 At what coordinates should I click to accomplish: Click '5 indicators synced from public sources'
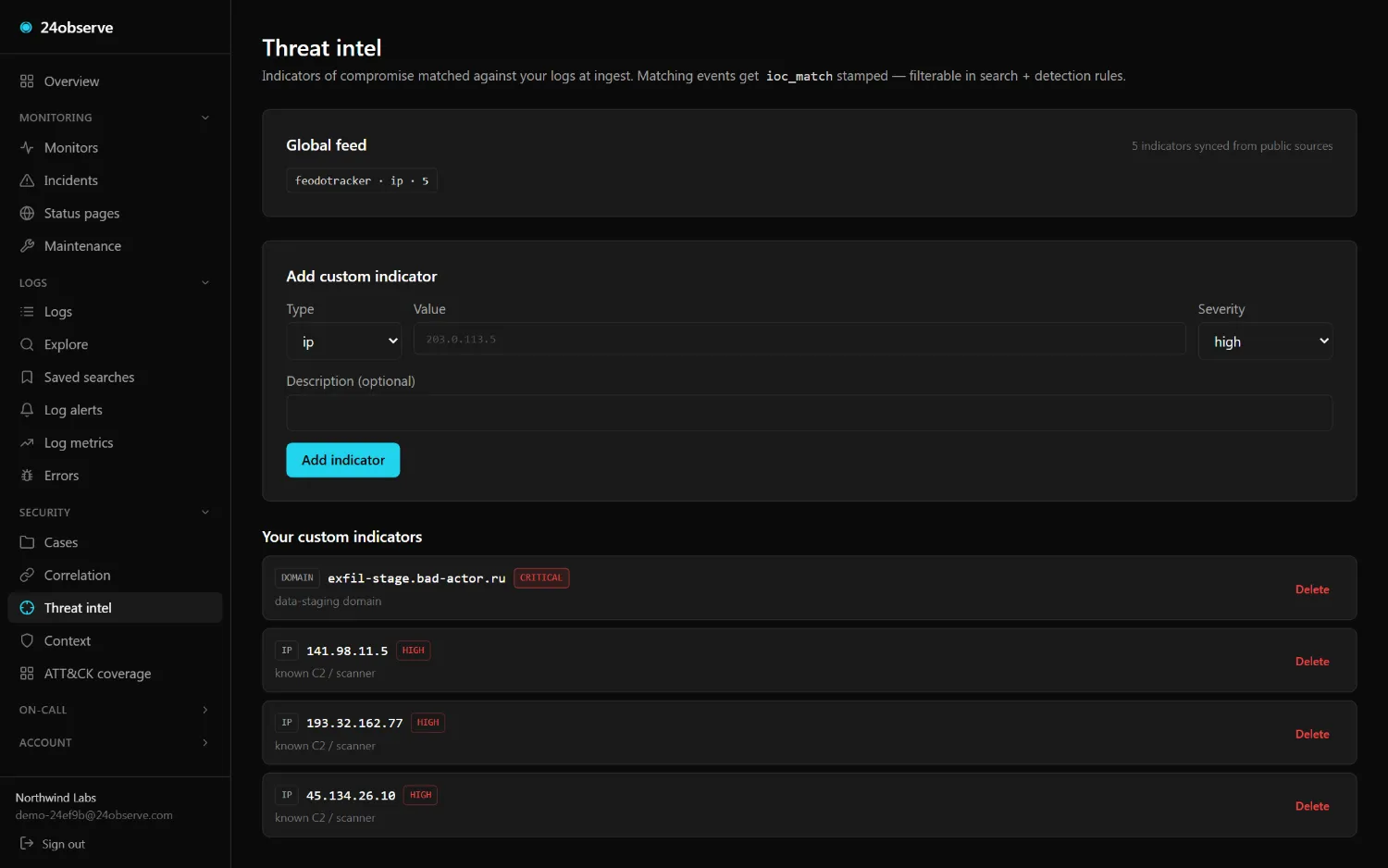(x=1232, y=146)
